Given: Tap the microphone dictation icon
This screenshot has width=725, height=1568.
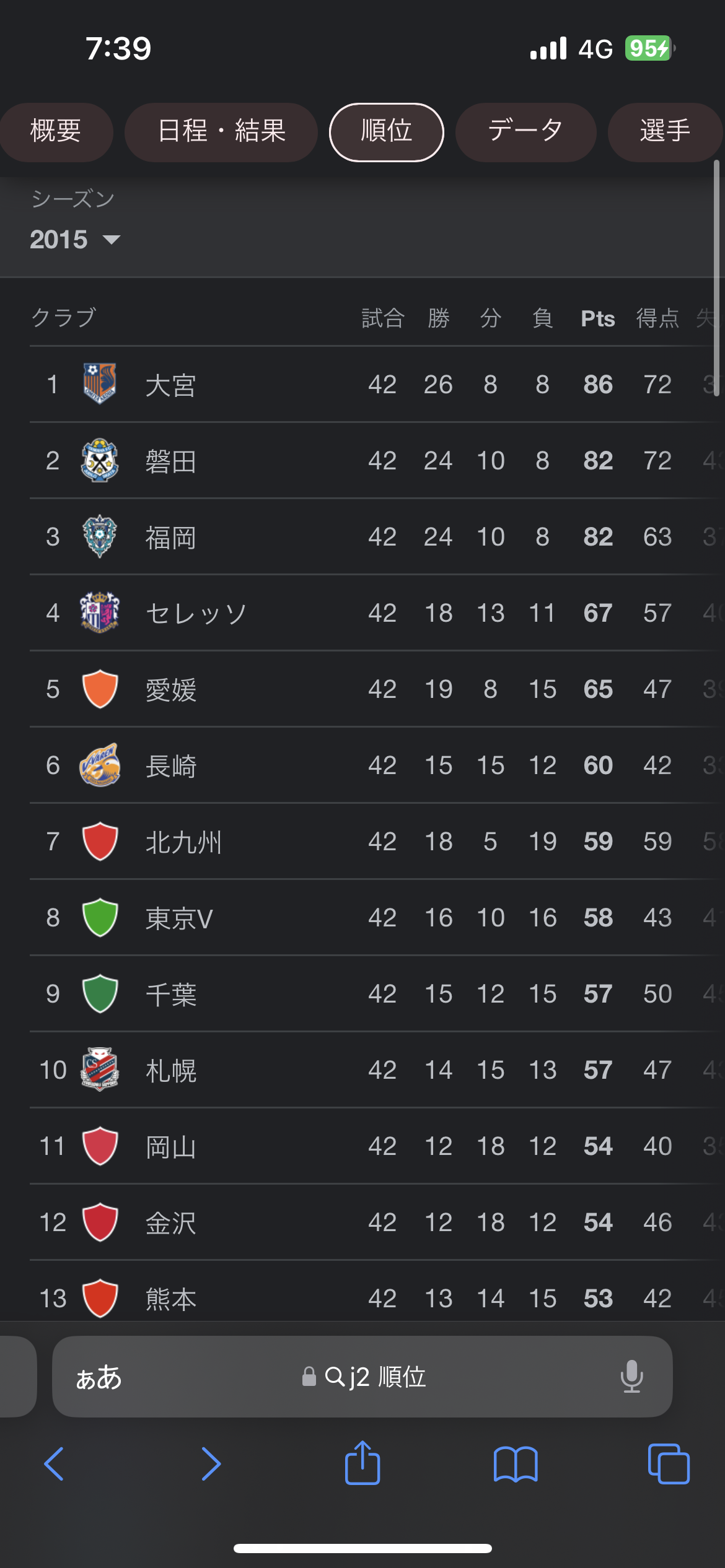Looking at the screenshot, I should click(x=631, y=1377).
